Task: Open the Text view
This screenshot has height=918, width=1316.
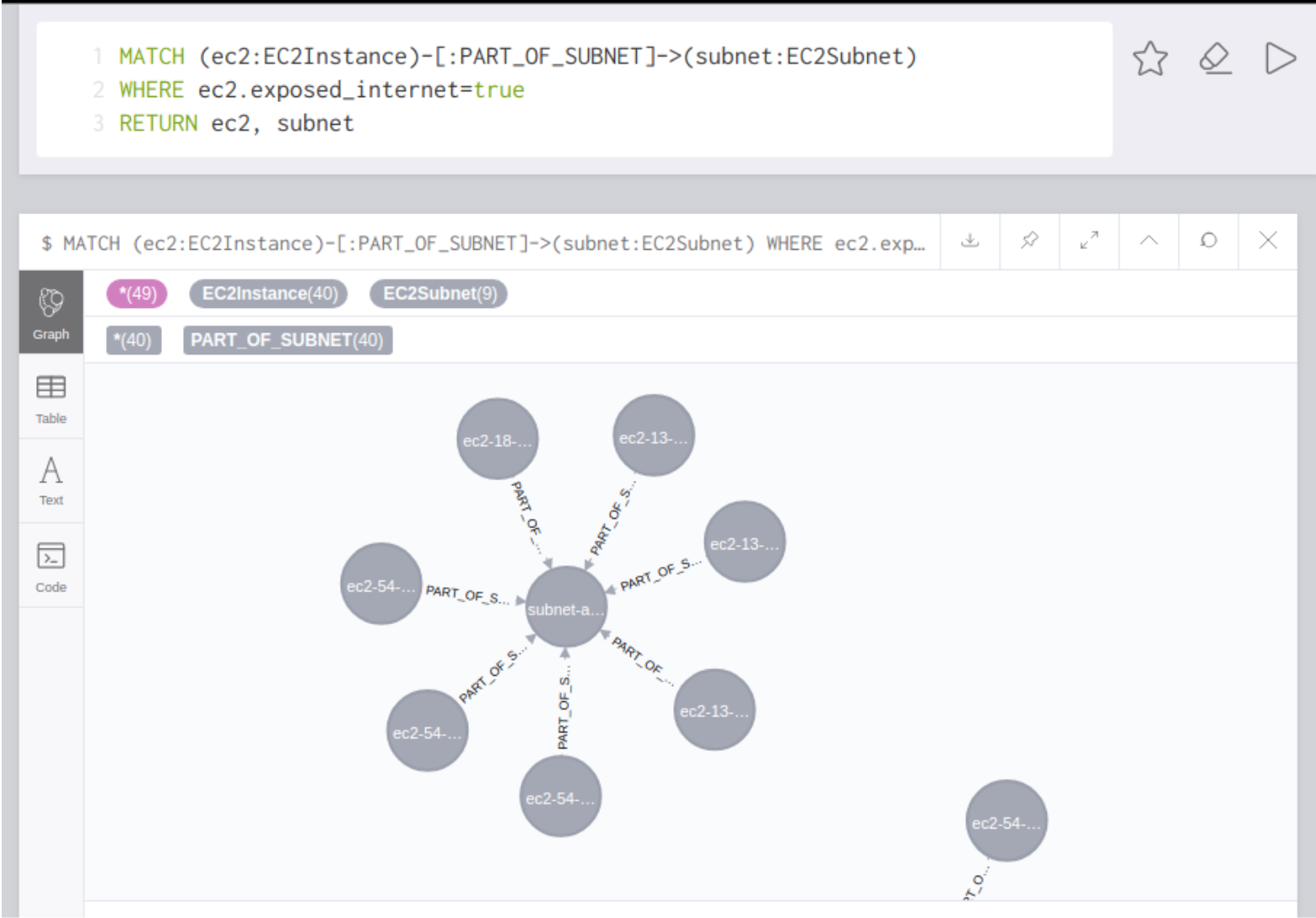Action: [51, 480]
